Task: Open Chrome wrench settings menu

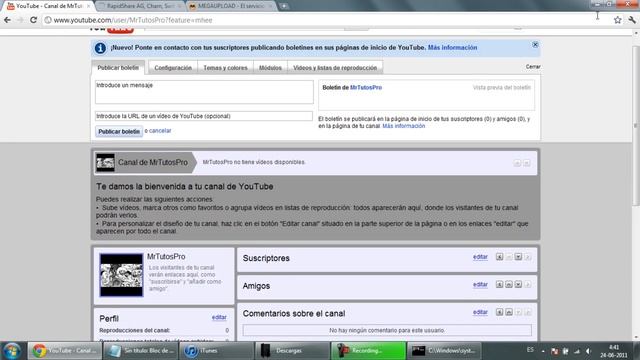Action: tap(632, 20)
